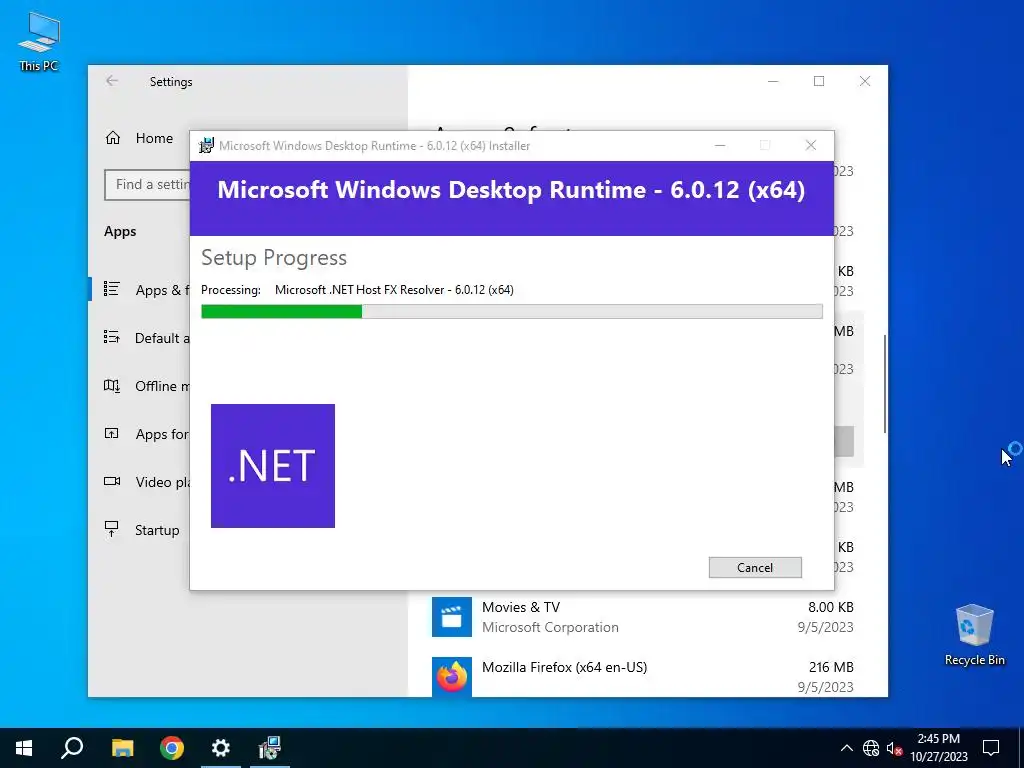Open the Windows Start menu
This screenshot has width=1024, height=768.
click(x=24, y=748)
